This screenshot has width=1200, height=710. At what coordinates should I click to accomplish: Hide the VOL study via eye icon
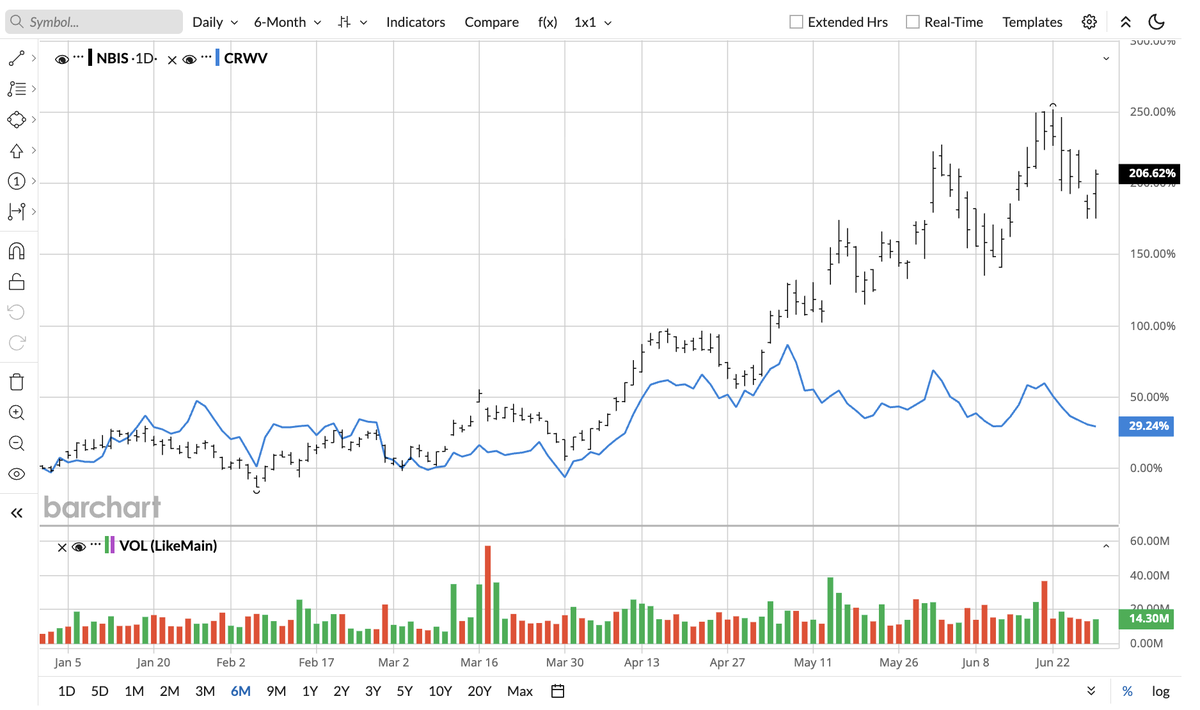coord(79,546)
